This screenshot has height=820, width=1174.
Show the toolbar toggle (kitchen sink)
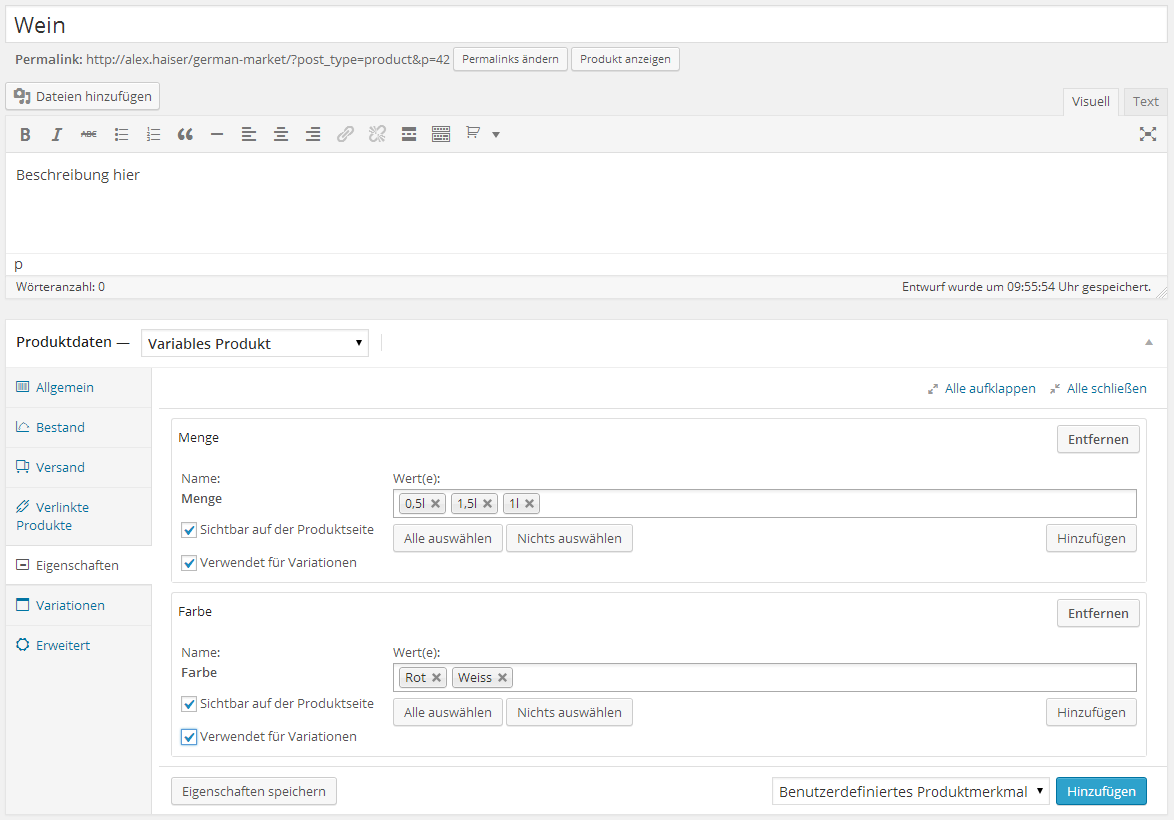(x=441, y=135)
